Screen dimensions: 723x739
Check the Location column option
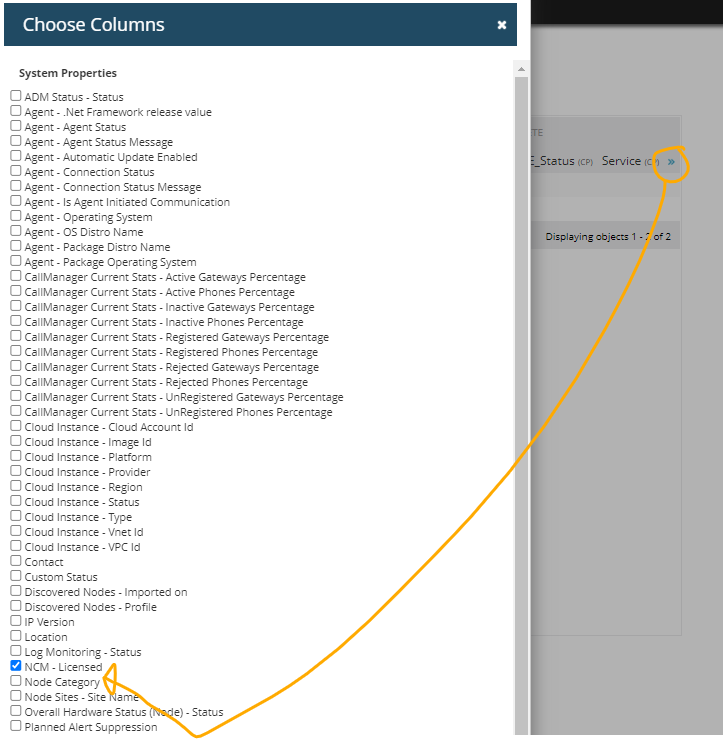click(16, 636)
